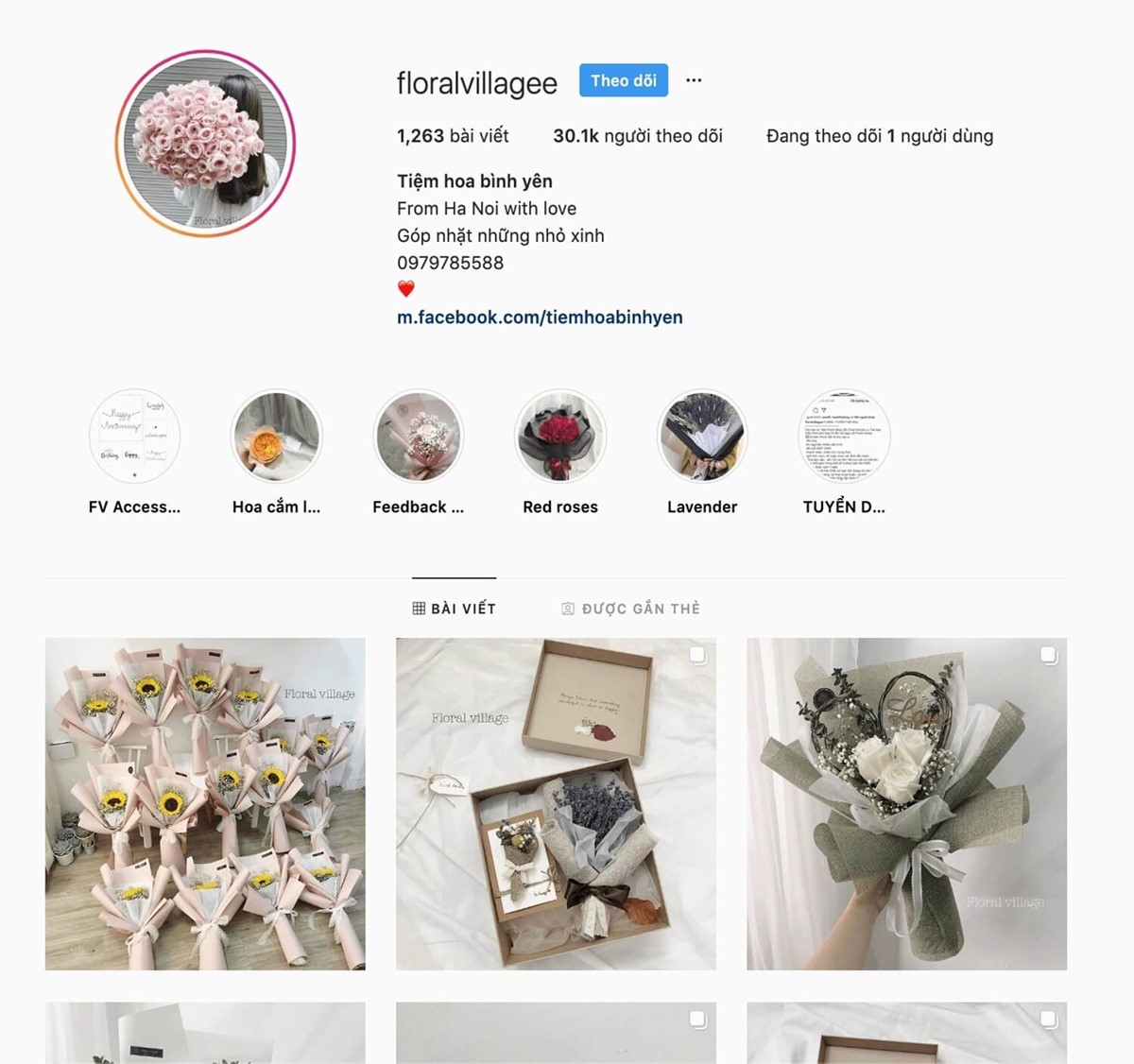Switch to the BÀI VIẾT tab
Image resolution: width=1134 pixels, height=1064 pixels.
(x=455, y=609)
